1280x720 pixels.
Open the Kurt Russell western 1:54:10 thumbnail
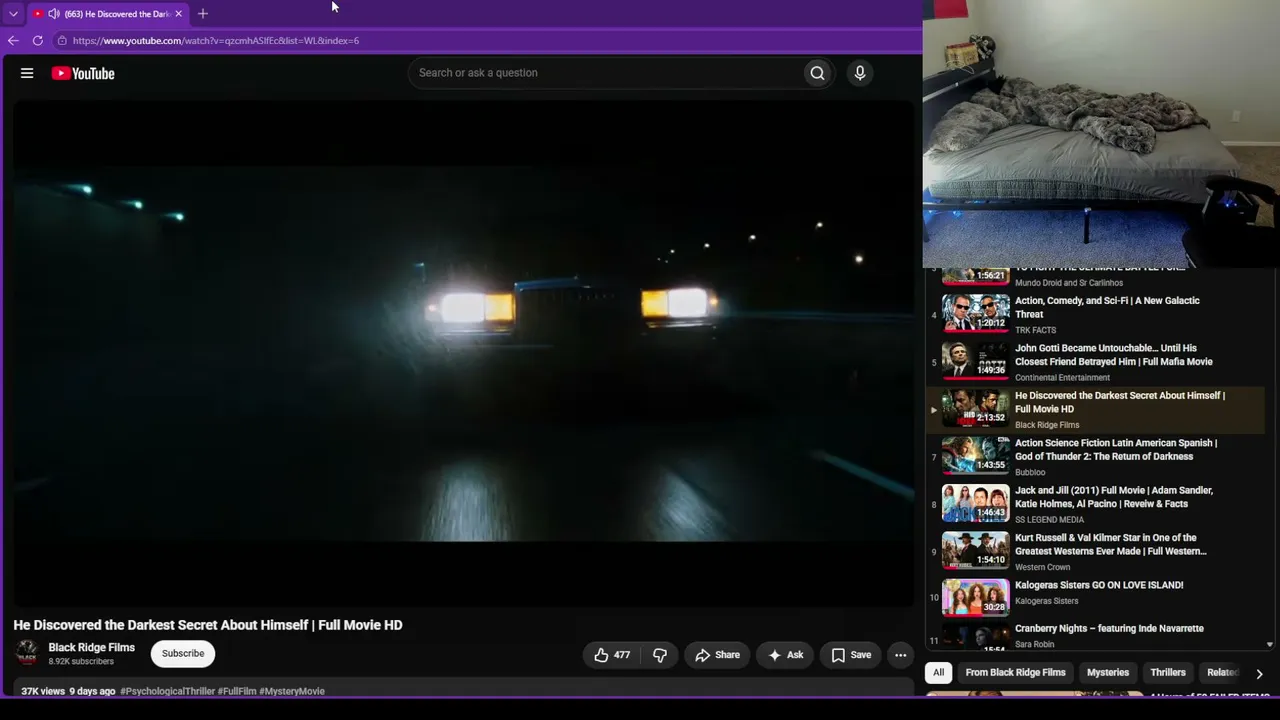point(975,551)
